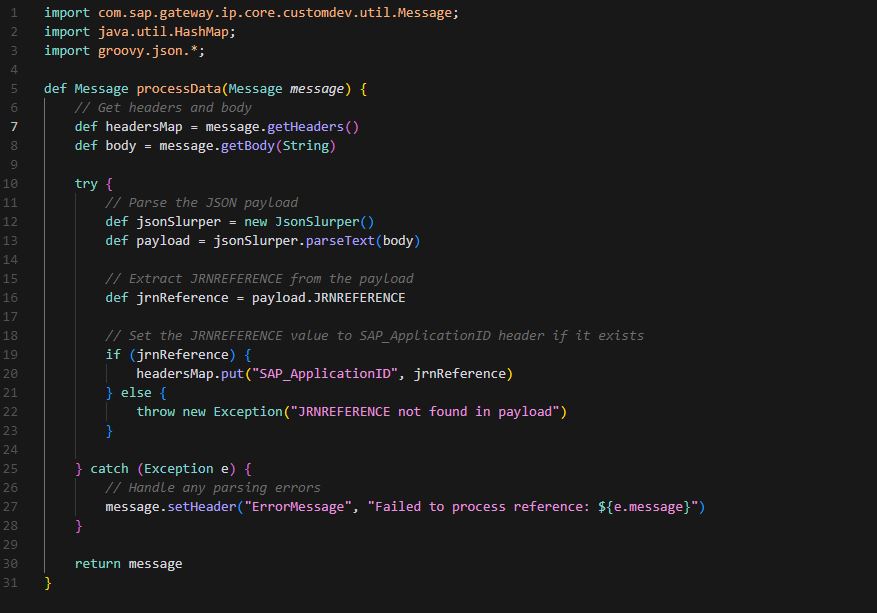Click the 'return message' statement
This screenshot has height=613, width=877.
click(128, 563)
